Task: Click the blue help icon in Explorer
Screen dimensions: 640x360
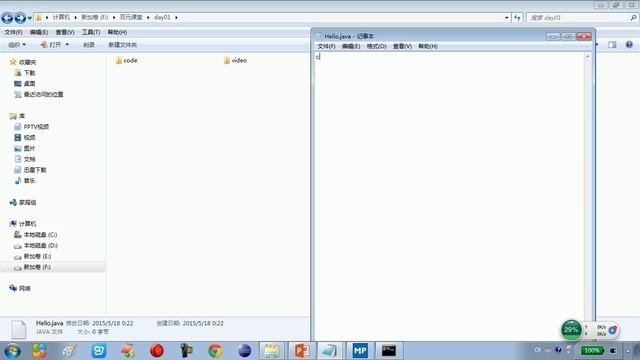Action: (629, 44)
